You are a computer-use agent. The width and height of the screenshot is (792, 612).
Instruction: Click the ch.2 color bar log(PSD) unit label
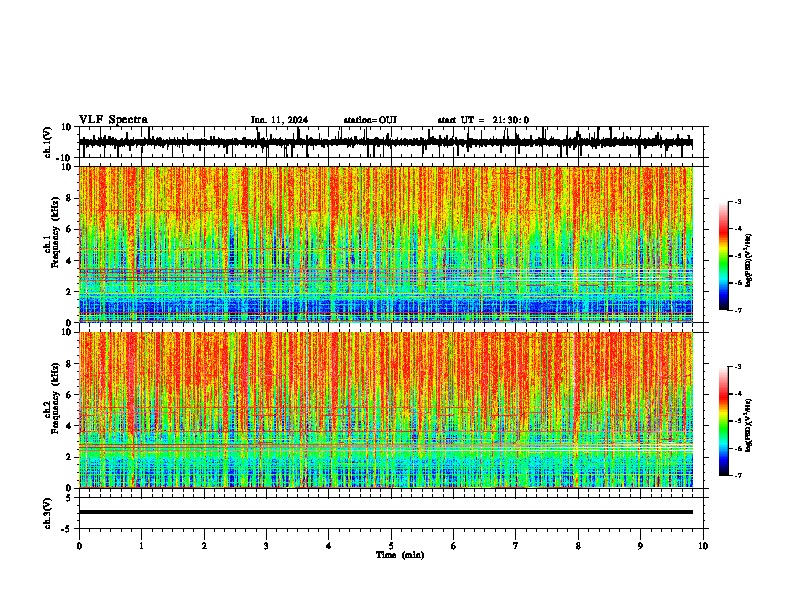tap(749, 426)
